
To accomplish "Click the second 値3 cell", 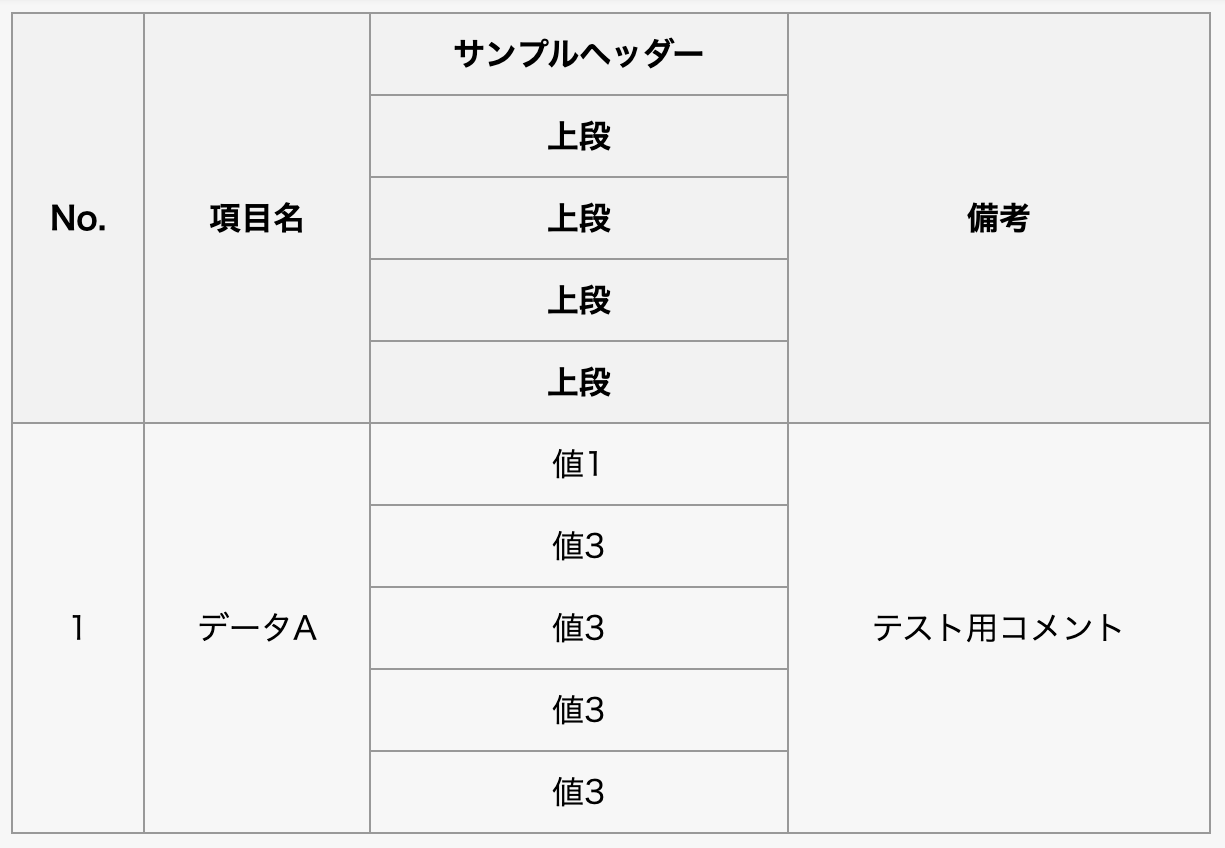I will click(x=578, y=628).
